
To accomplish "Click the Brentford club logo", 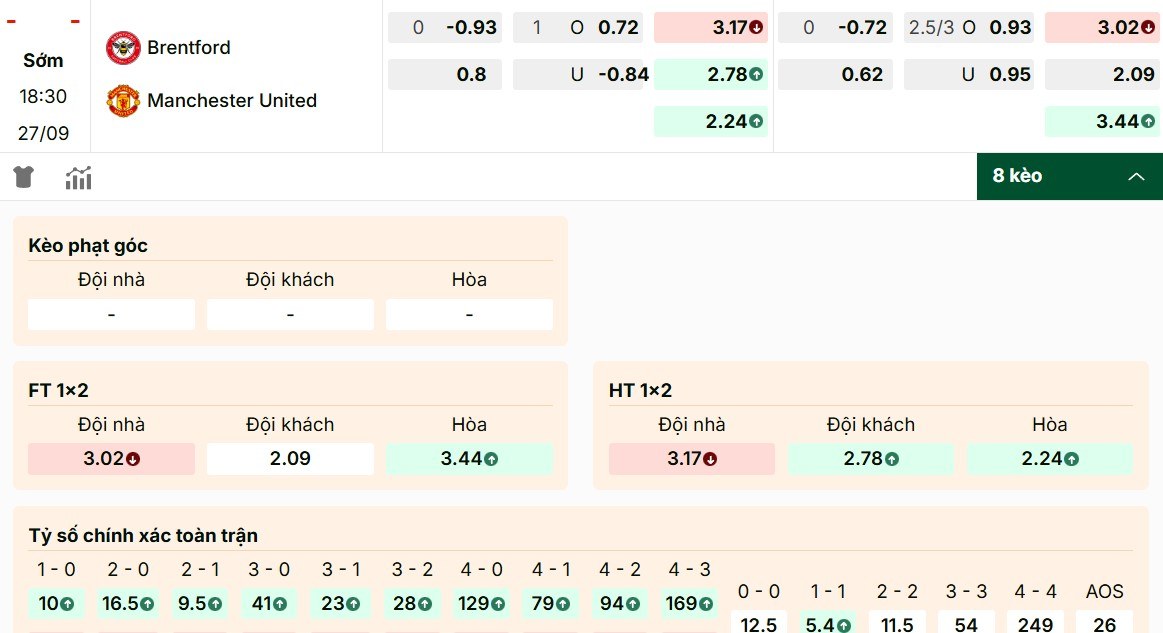I will tap(122, 46).
